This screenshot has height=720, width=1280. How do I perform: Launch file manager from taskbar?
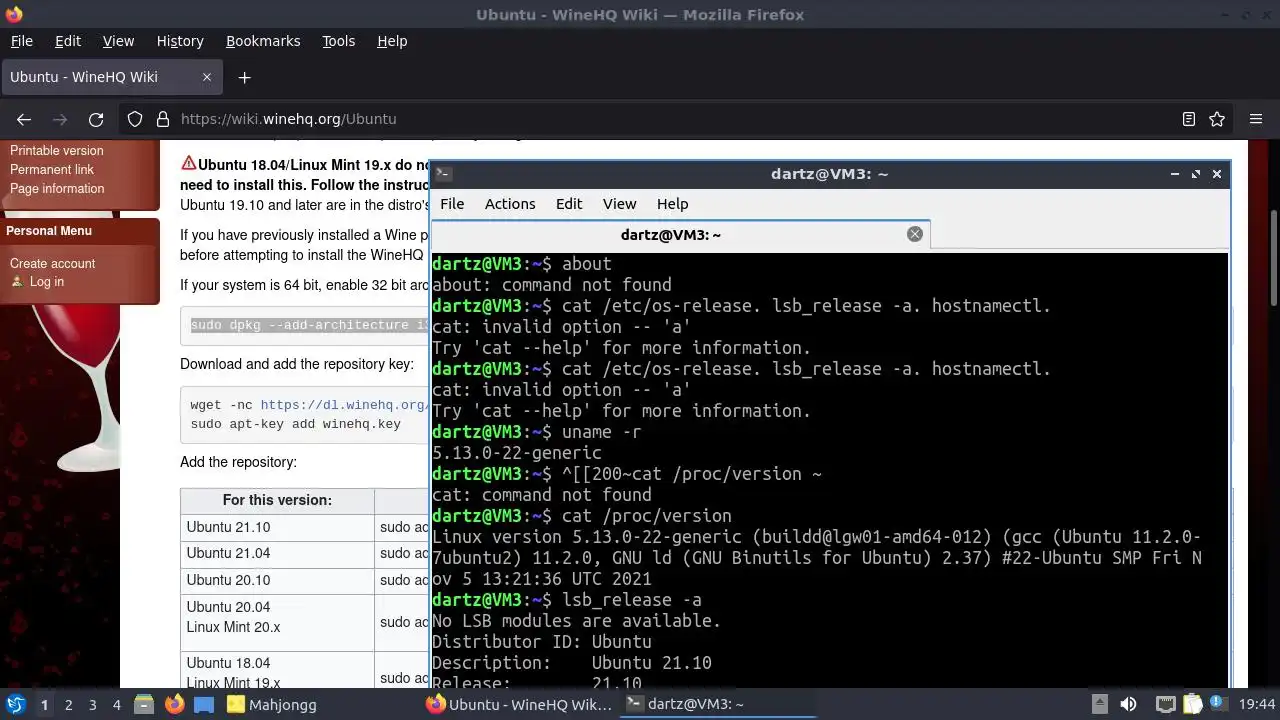(x=143, y=704)
